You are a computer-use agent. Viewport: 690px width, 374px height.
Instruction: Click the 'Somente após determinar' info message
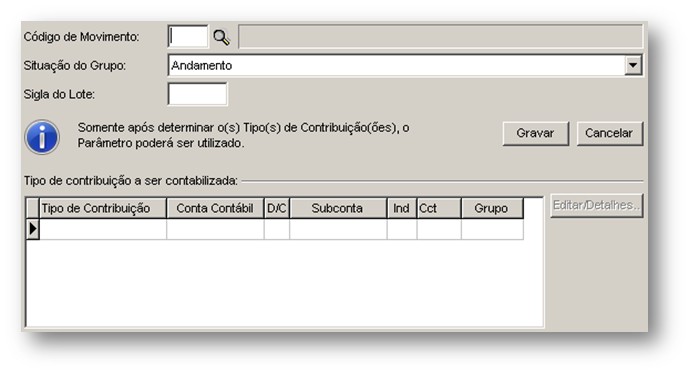coord(243,136)
